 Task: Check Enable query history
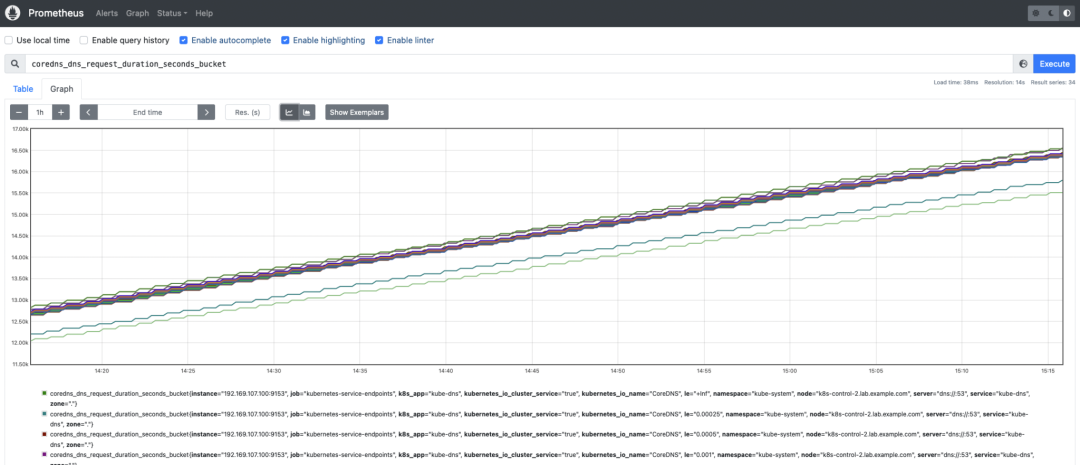pos(83,41)
